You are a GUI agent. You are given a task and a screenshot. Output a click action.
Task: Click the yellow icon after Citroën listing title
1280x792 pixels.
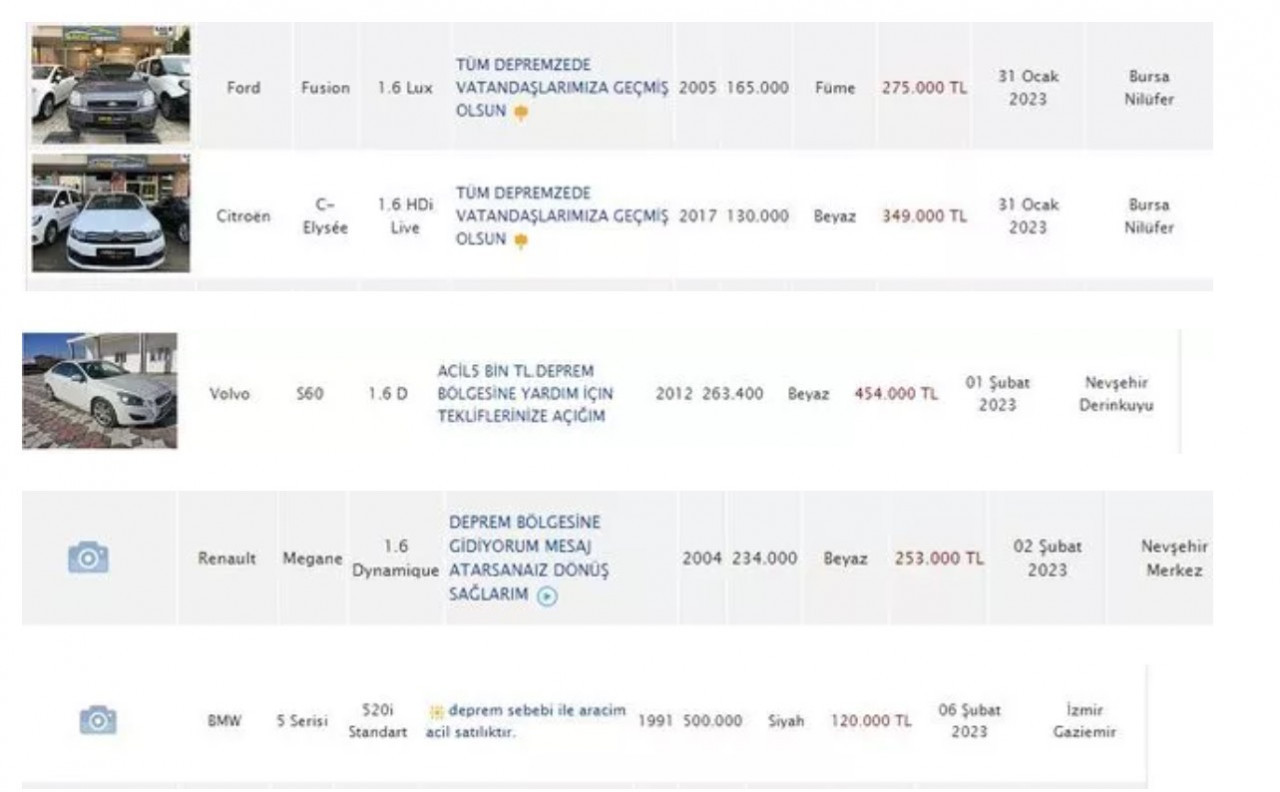(521, 241)
